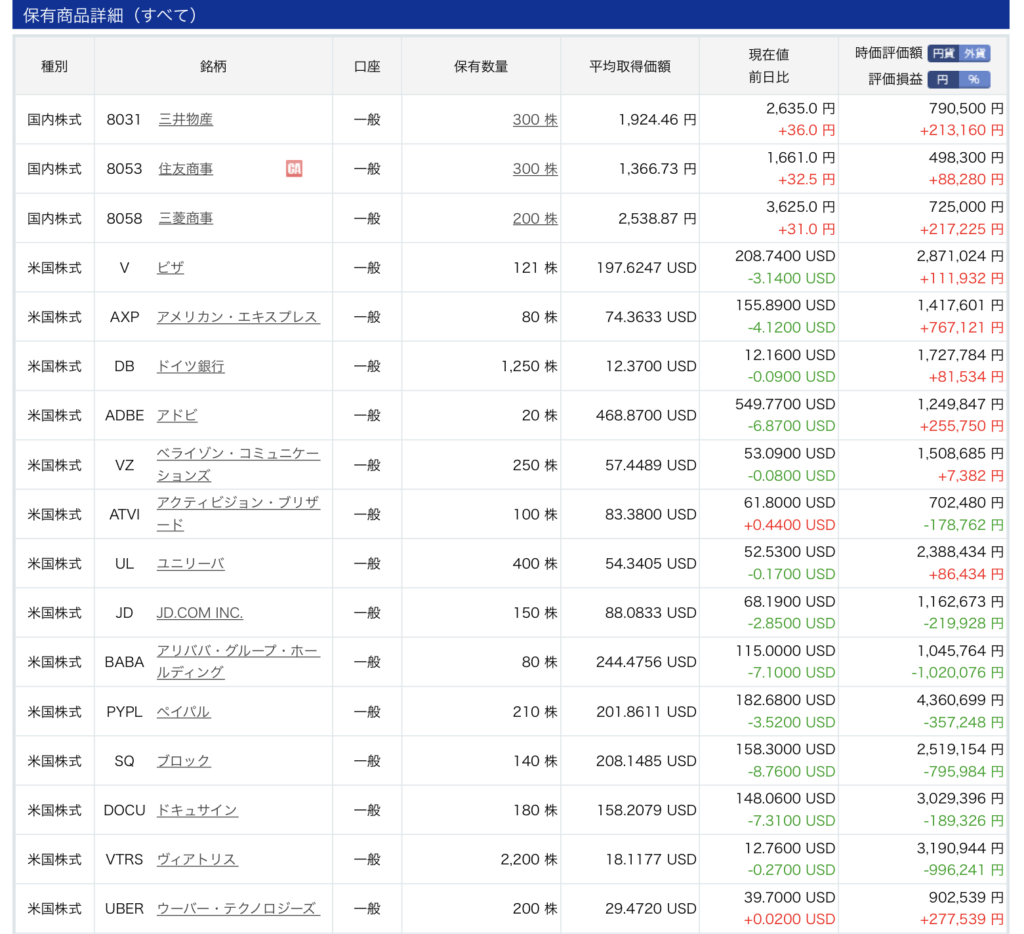This screenshot has width=1024, height=934.
Task: Click ticker code 8058
Action: pyautogui.click(x=124, y=218)
